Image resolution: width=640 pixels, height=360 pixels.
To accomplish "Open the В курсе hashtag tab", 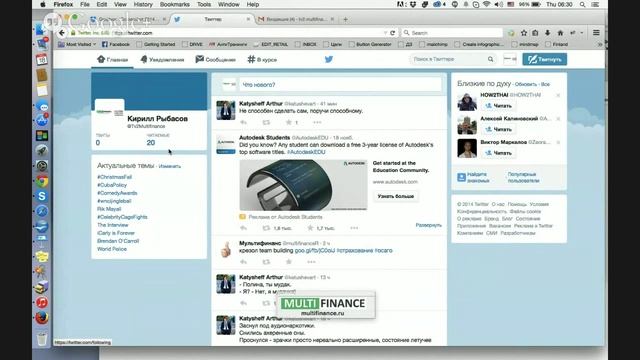I will [x=262, y=60].
